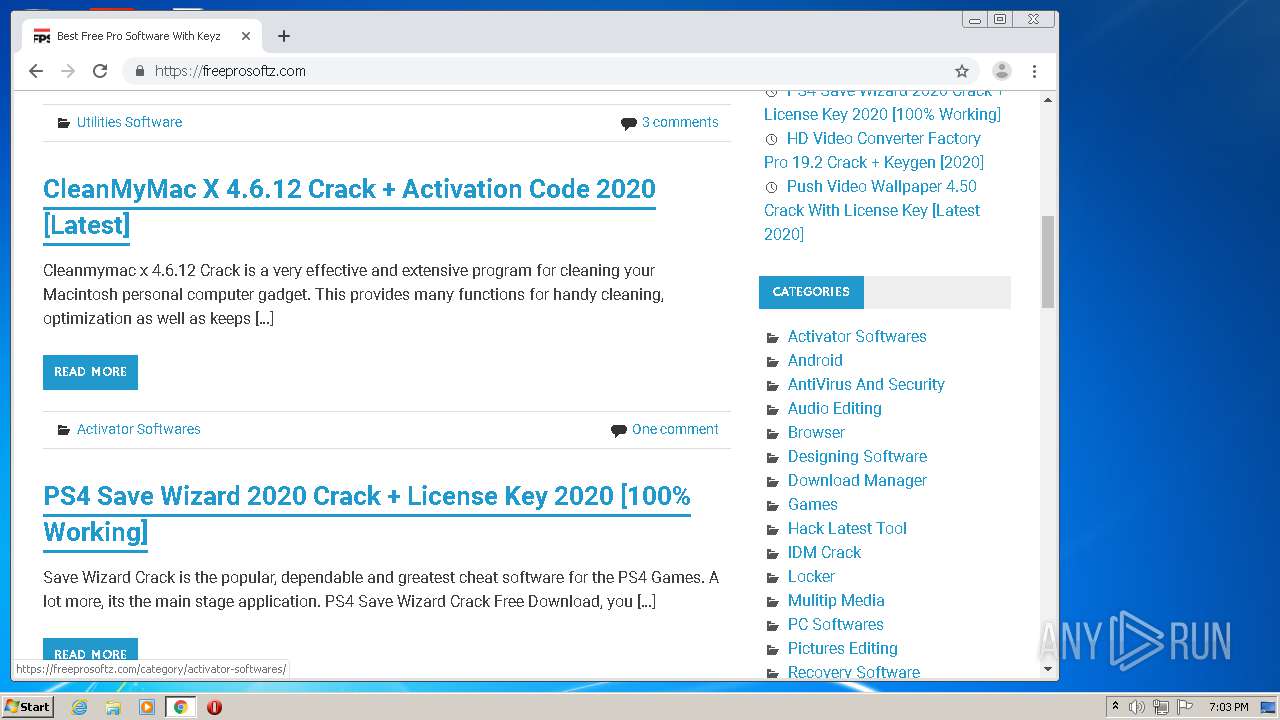Viewport: 1280px width, 720px height.
Task: Open the IDM Crack category
Action: point(824,552)
